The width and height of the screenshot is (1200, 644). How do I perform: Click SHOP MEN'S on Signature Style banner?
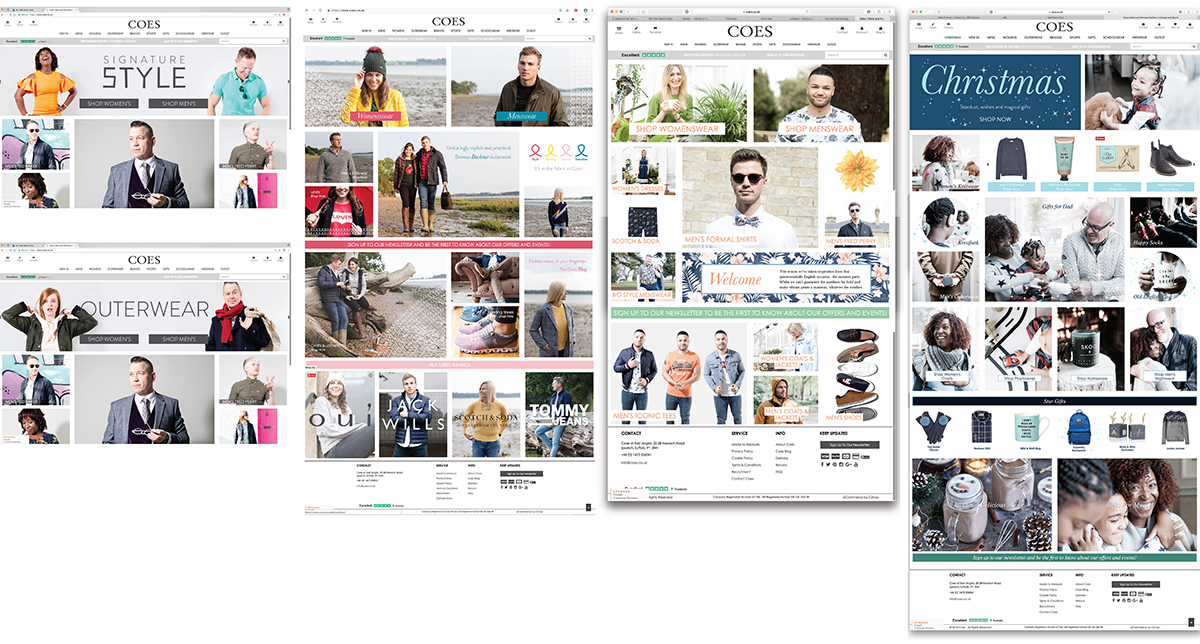178,103
